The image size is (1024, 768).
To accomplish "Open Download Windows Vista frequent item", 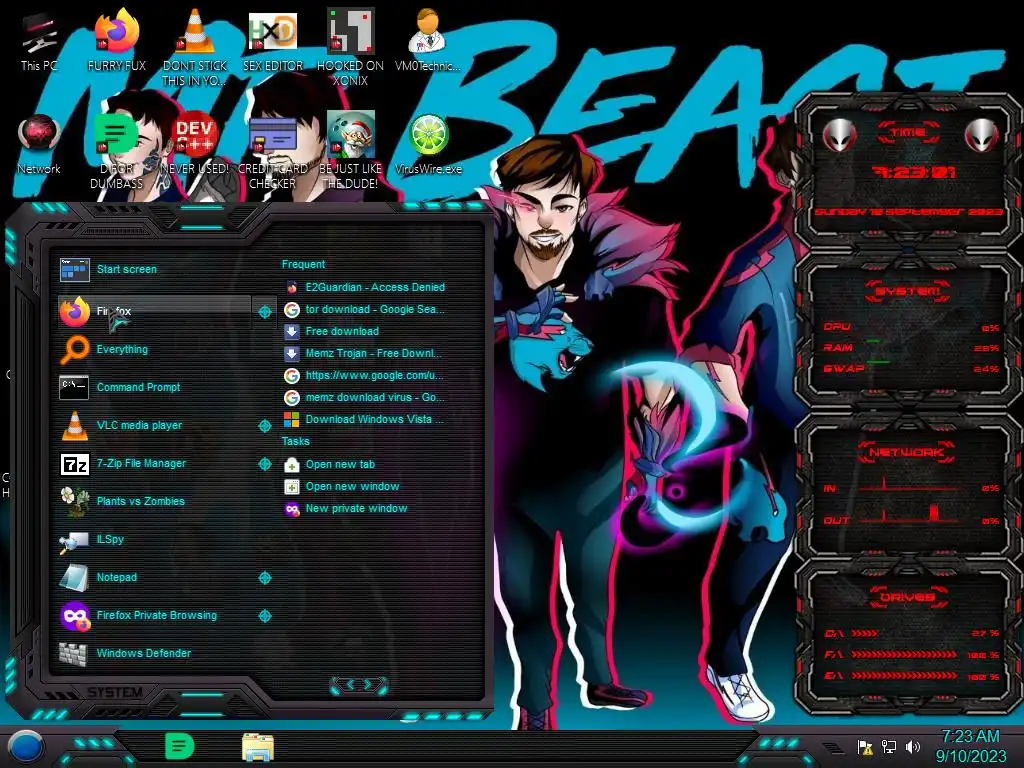I will (x=364, y=419).
